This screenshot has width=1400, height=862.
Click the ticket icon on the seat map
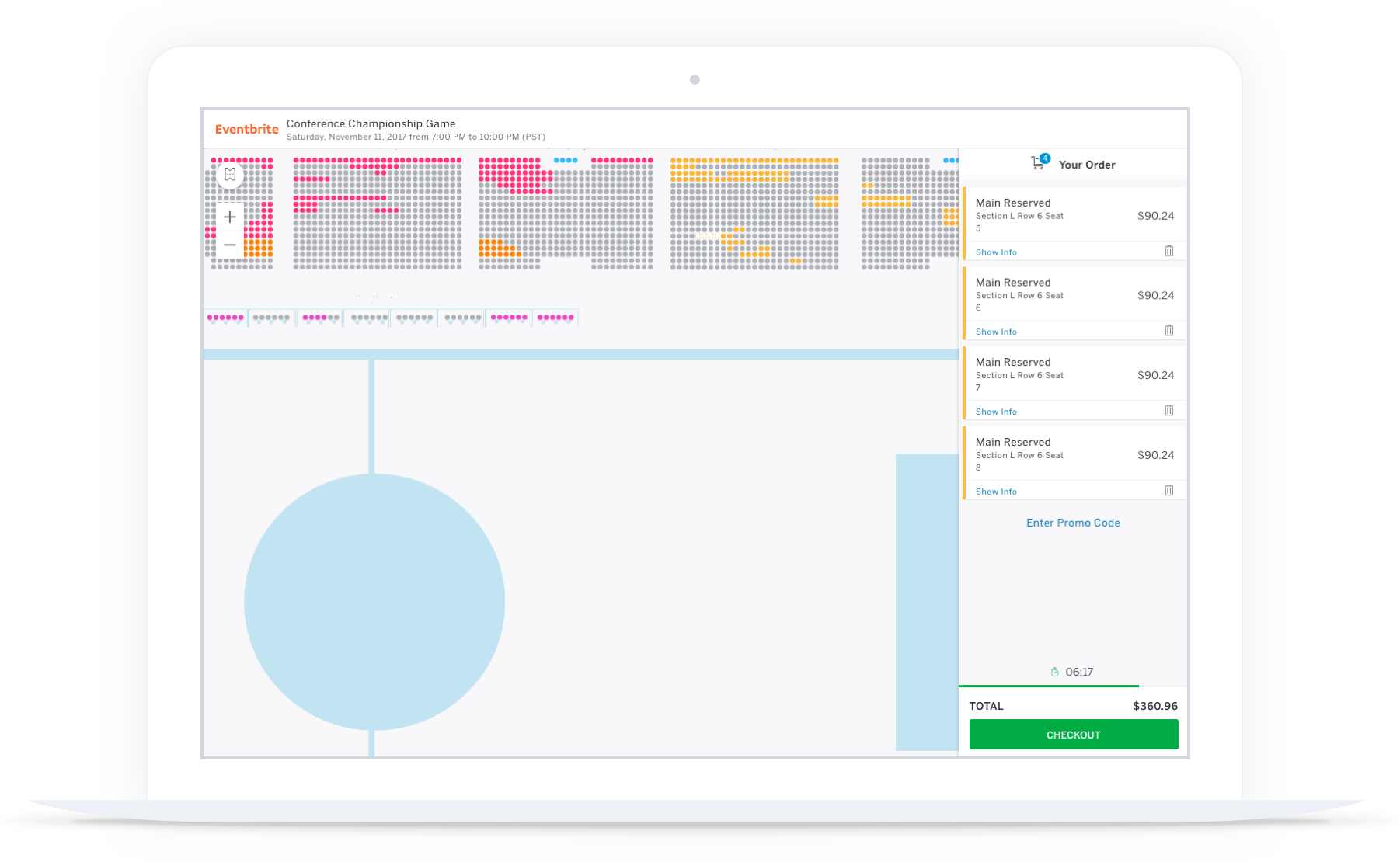[x=230, y=174]
